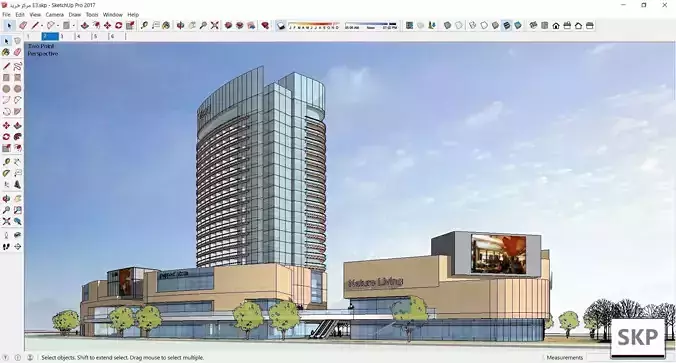Select the Section Plane tool
This screenshot has width=676, height=363.
tap(17, 247)
